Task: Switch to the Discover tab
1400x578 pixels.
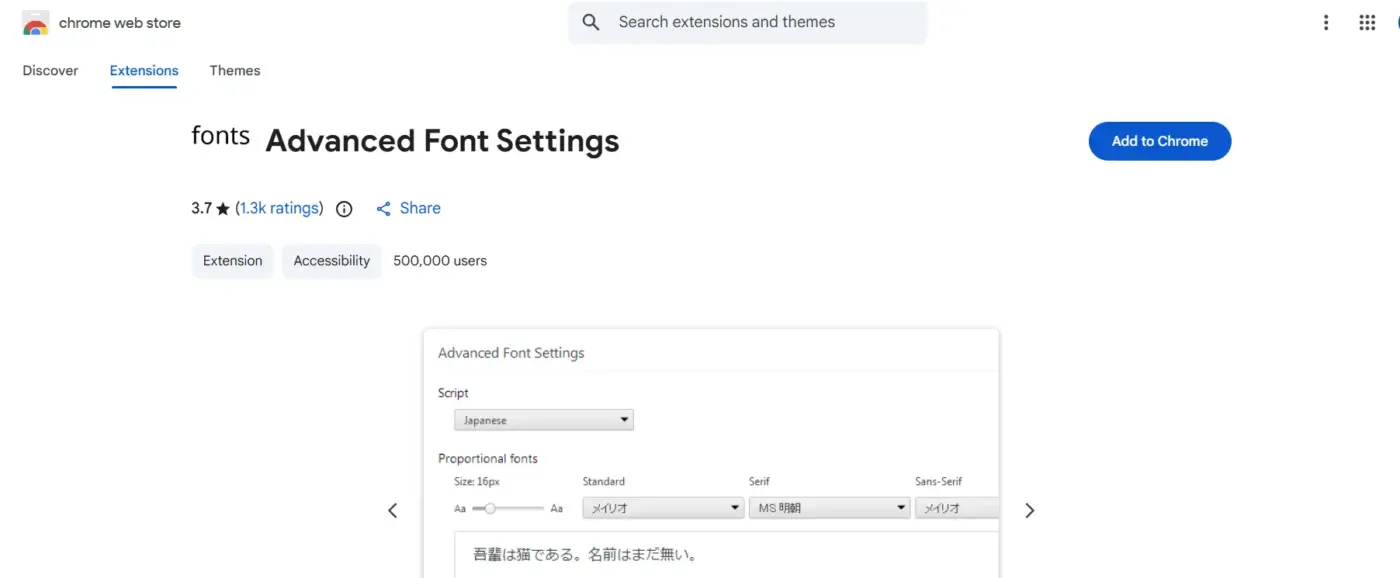Action: coord(50,71)
